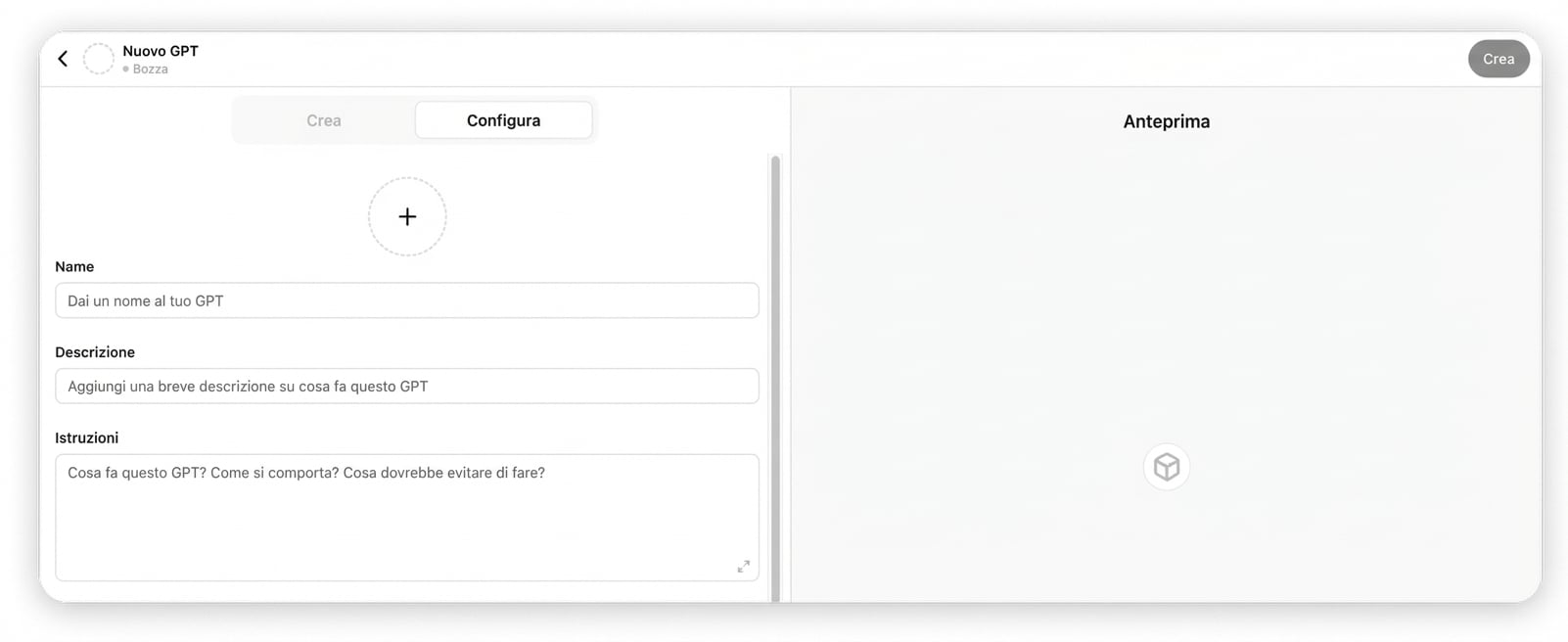Focus the "Dai un nome al tuo GPT" field
The width and height of the screenshot is (1568, 642).
[x=406, y=300]
